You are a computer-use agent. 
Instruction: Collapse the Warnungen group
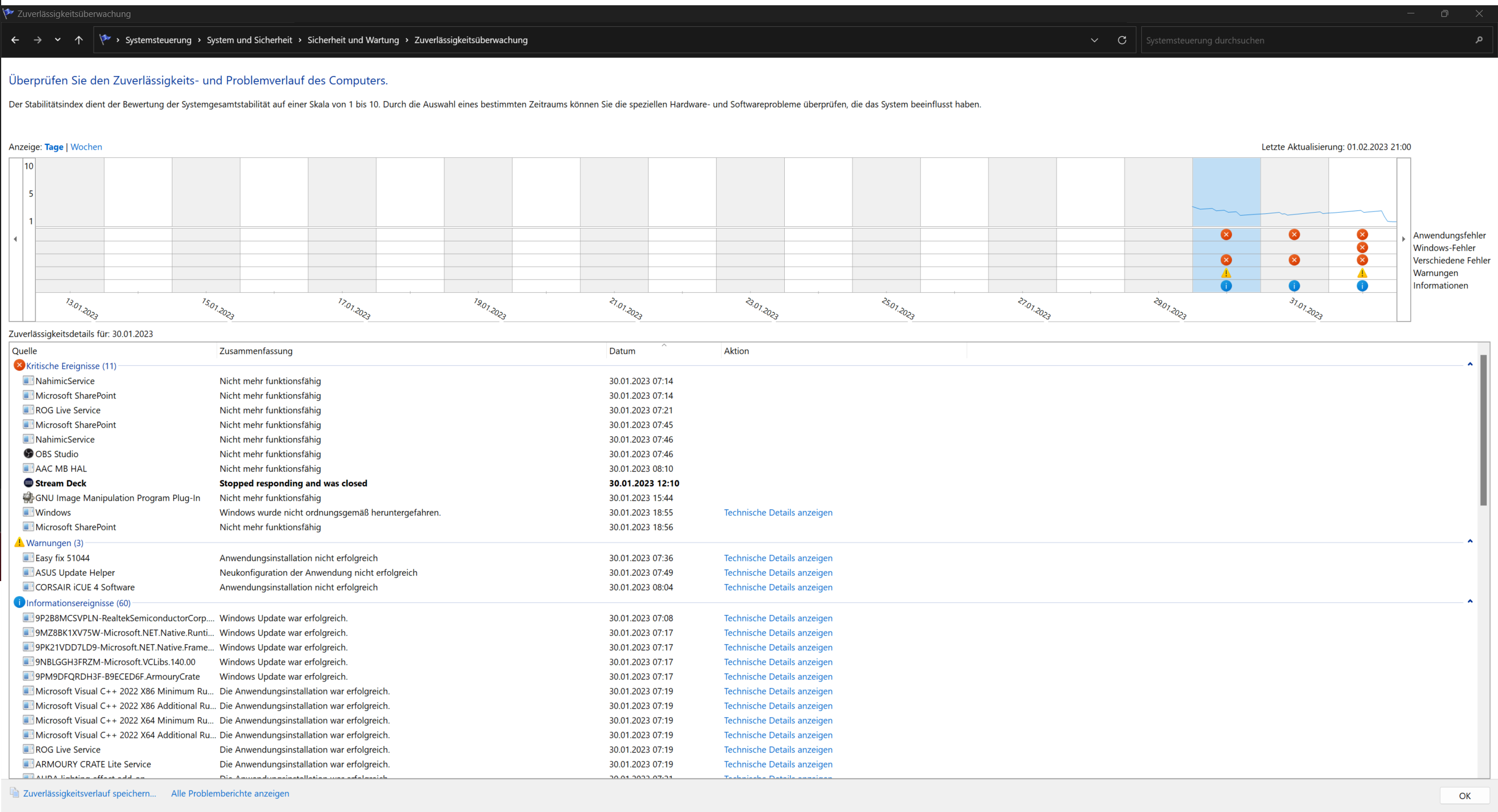click(1469, 542)
